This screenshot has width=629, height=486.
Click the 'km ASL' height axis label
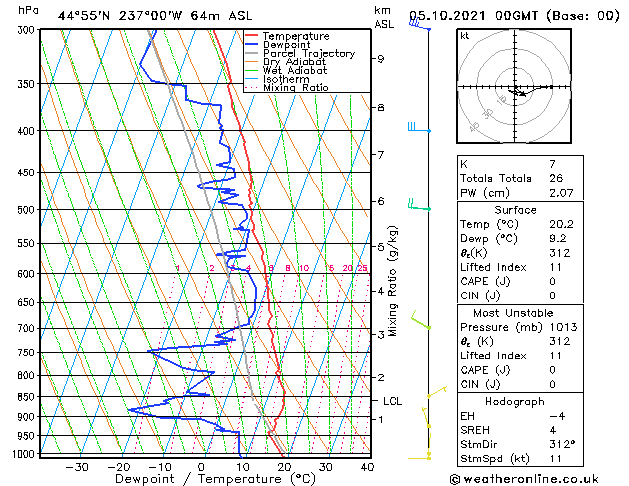384,17
